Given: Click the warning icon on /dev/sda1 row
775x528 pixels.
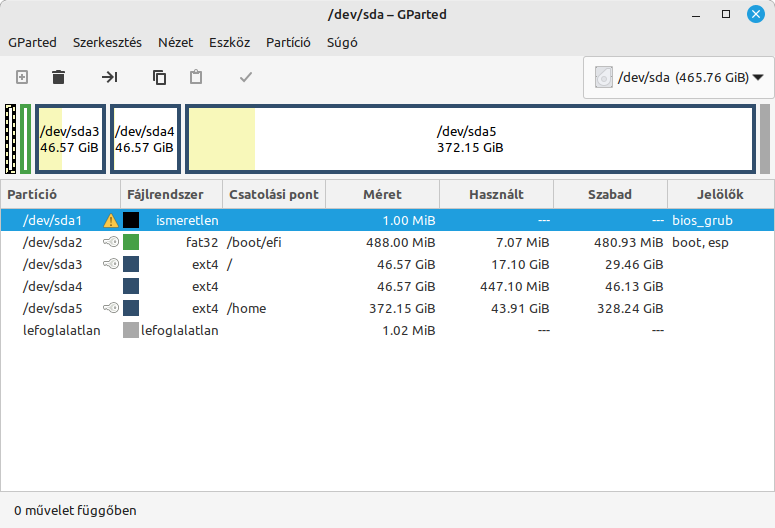Looking at the screenshot, I should point(111,220).
